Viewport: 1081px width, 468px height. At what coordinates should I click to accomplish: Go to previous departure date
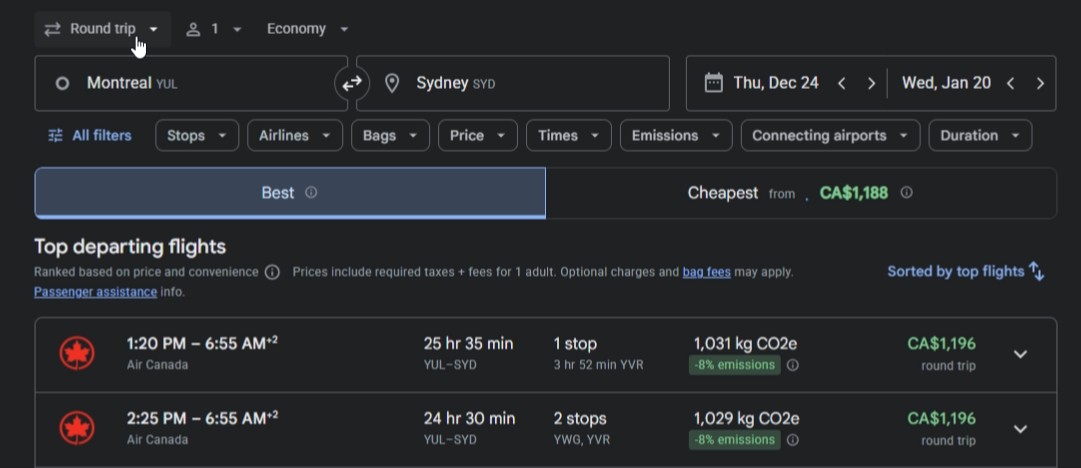(x=841, y=83)
